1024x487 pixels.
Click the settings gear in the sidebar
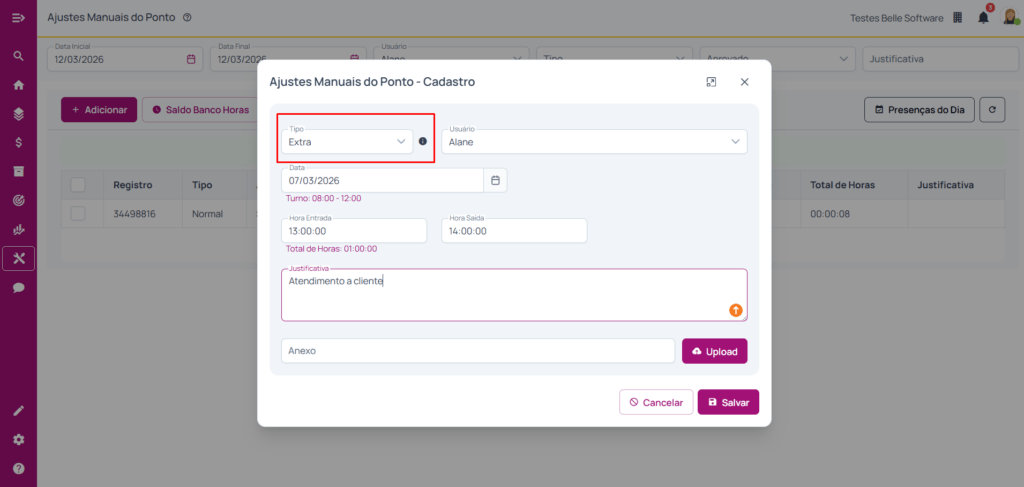(18, 439)
